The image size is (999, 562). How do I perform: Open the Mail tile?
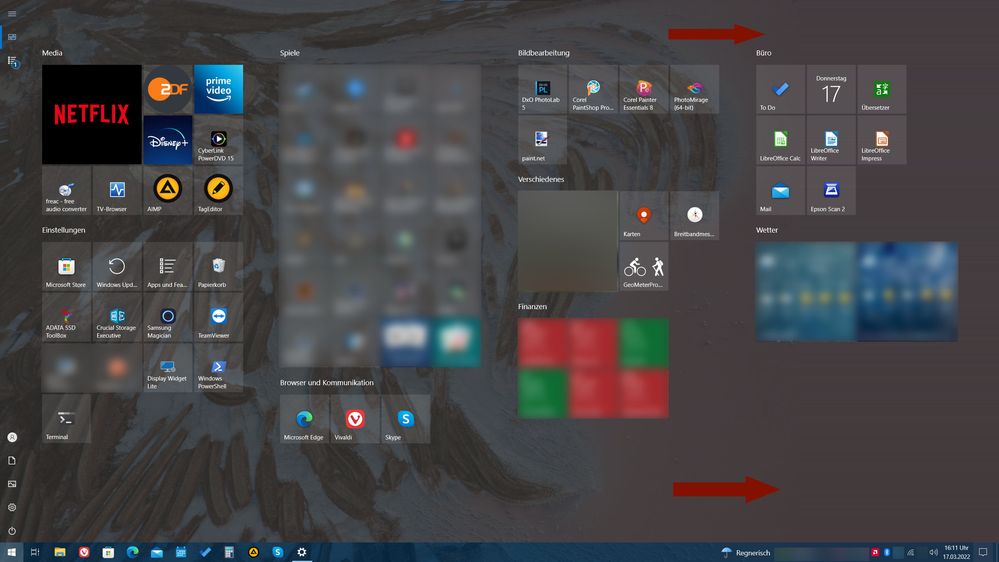tap(780, 191)
